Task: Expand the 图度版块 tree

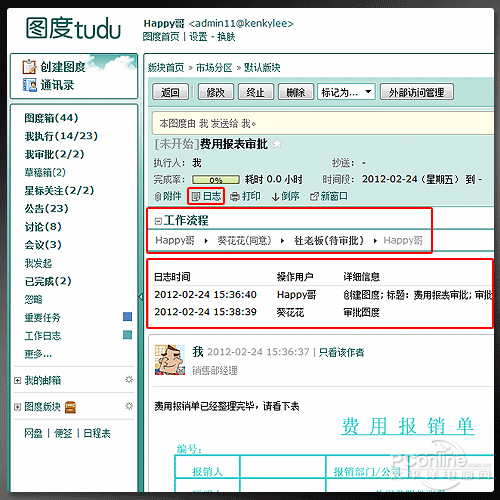Action: pyautogui.click(x=17, y=407)
